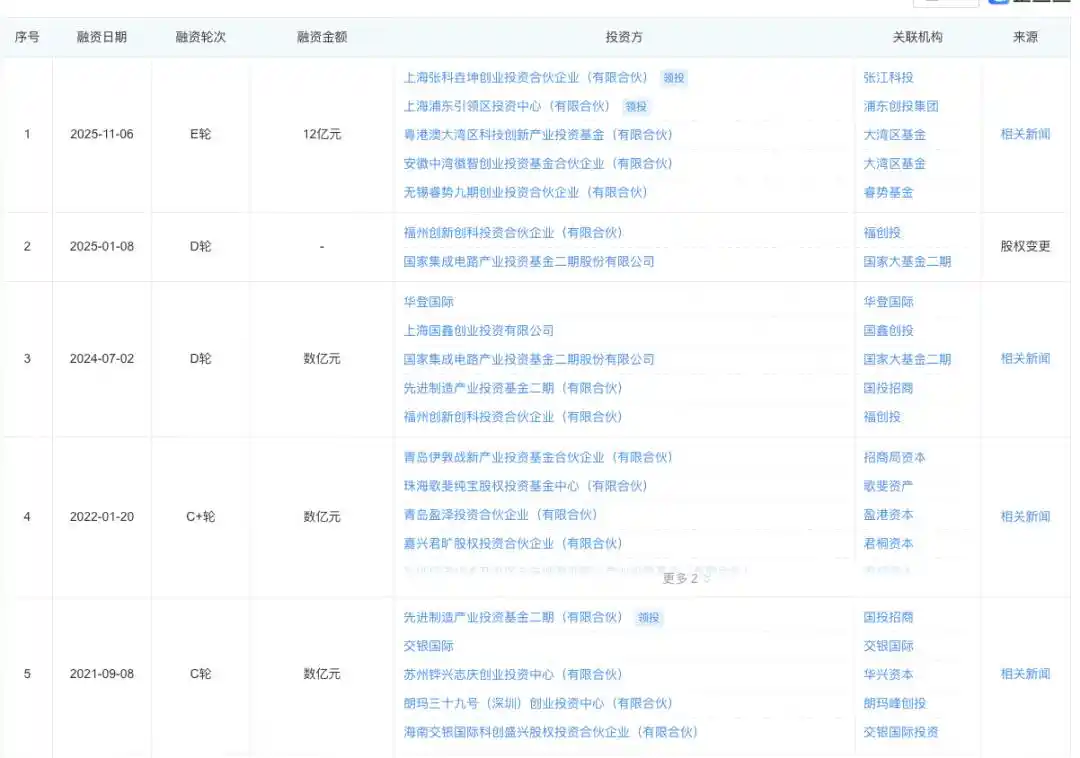Image resolution: width=1080 pixels, height=758 pixels.
Task: Open related institution 交银国际投资
Action: (901, 733)
